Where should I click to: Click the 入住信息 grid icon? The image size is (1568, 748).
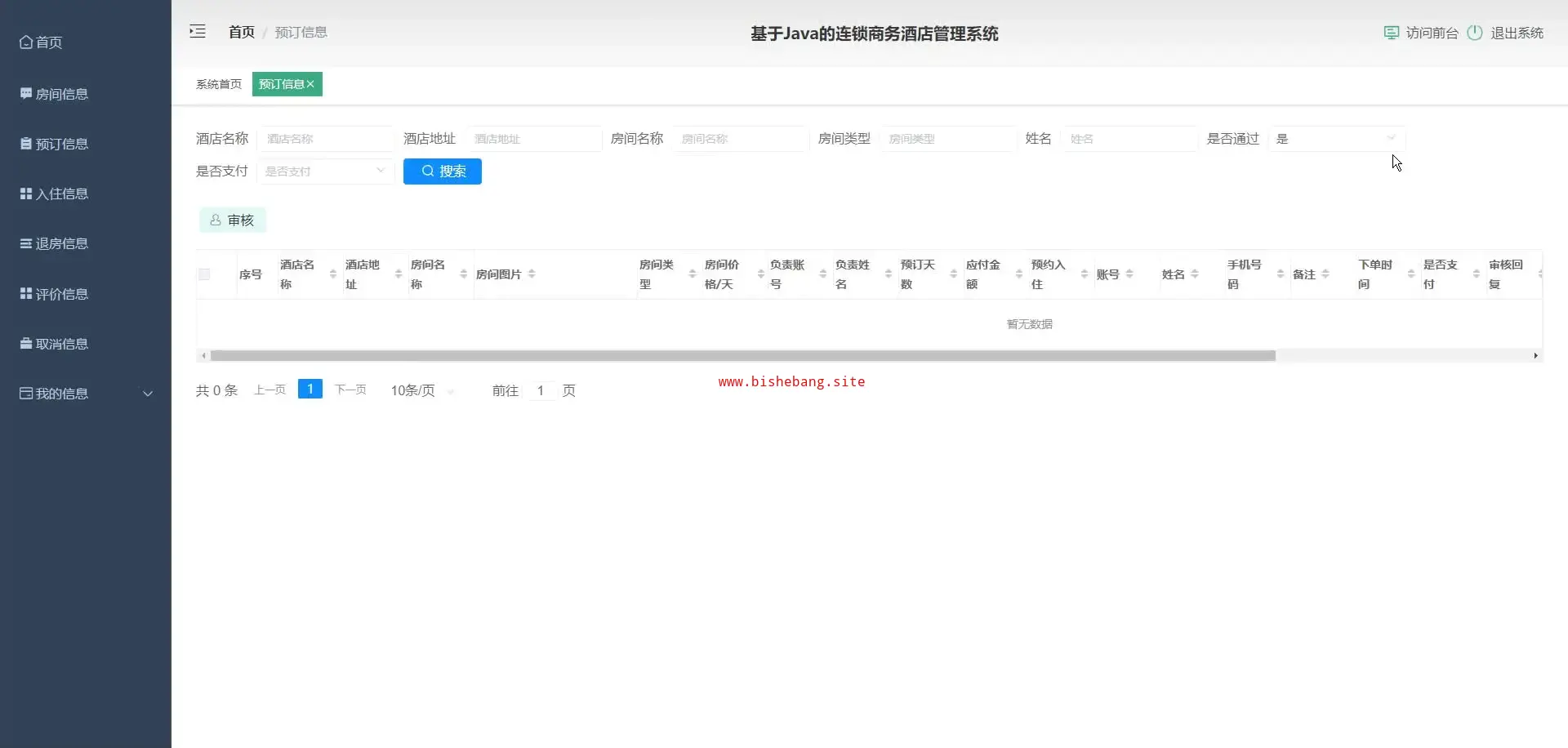click(26, 194)
